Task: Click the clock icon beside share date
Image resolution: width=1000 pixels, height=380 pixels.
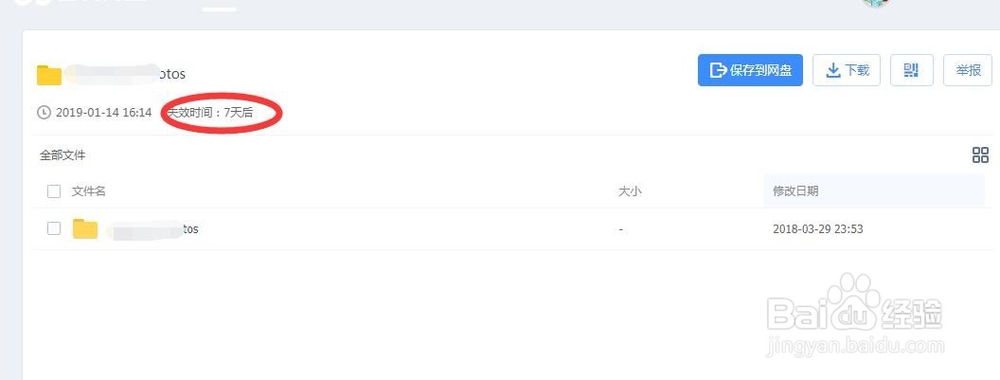Action: click(44, 113)
